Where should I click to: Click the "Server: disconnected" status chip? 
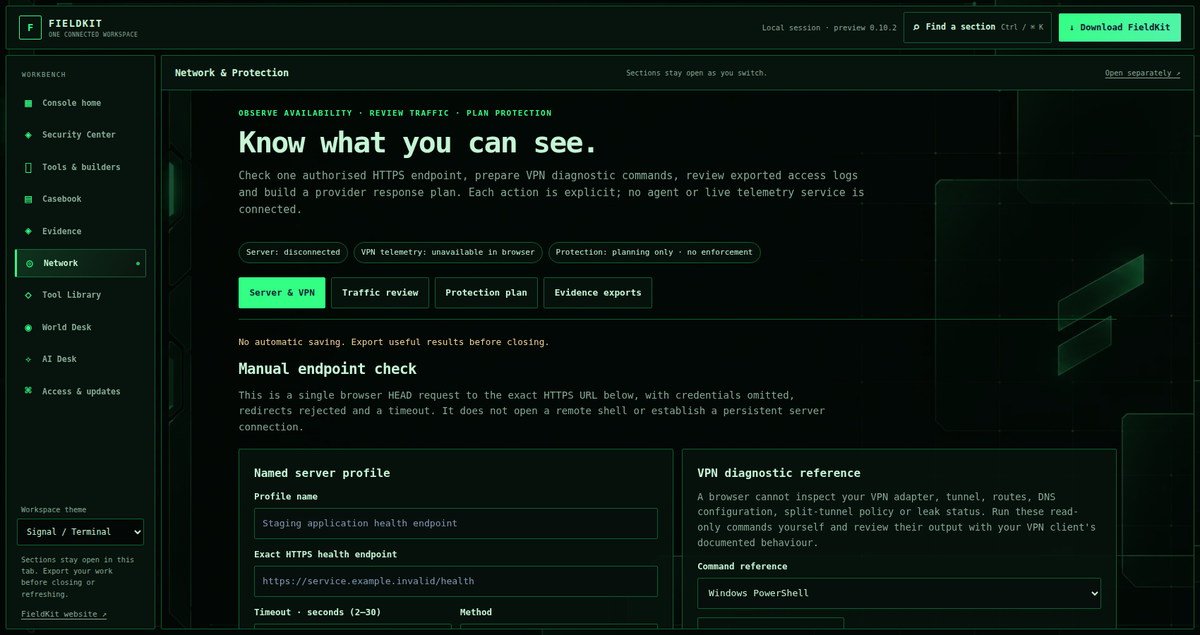click(x=293, y=252)
